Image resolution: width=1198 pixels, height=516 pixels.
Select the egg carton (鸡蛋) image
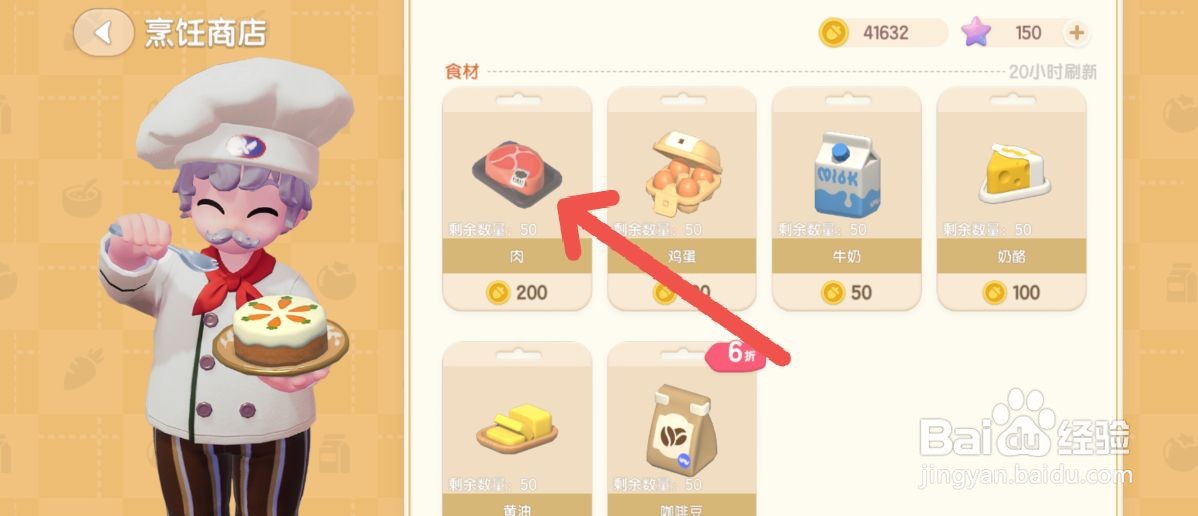pos(683,169)
